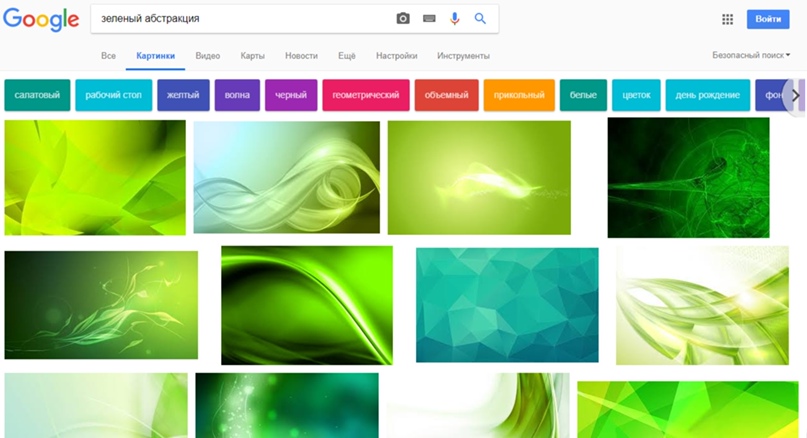Open the Инструменты search tools

pos(463,56)
